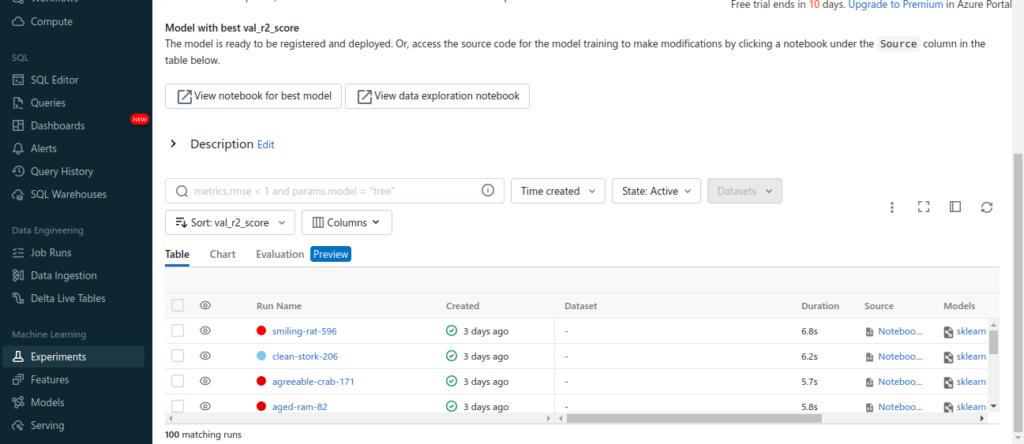1024x444 pixels.
Task: Switch to the Evaluation tab
Action: (x=280, y=254)
